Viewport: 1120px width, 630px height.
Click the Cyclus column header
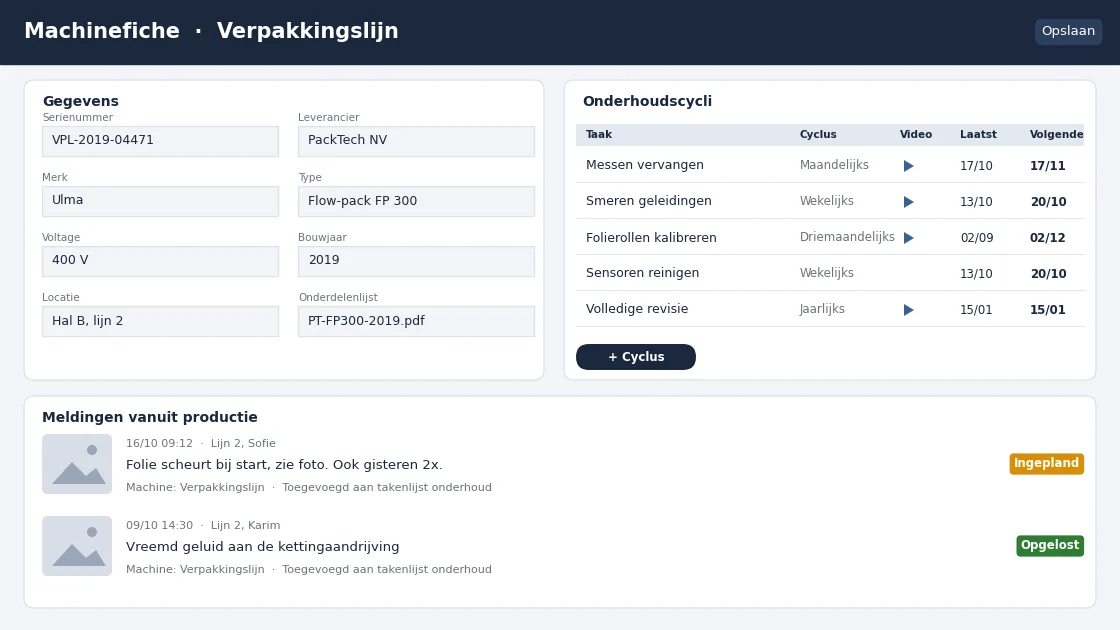(818, 134)
